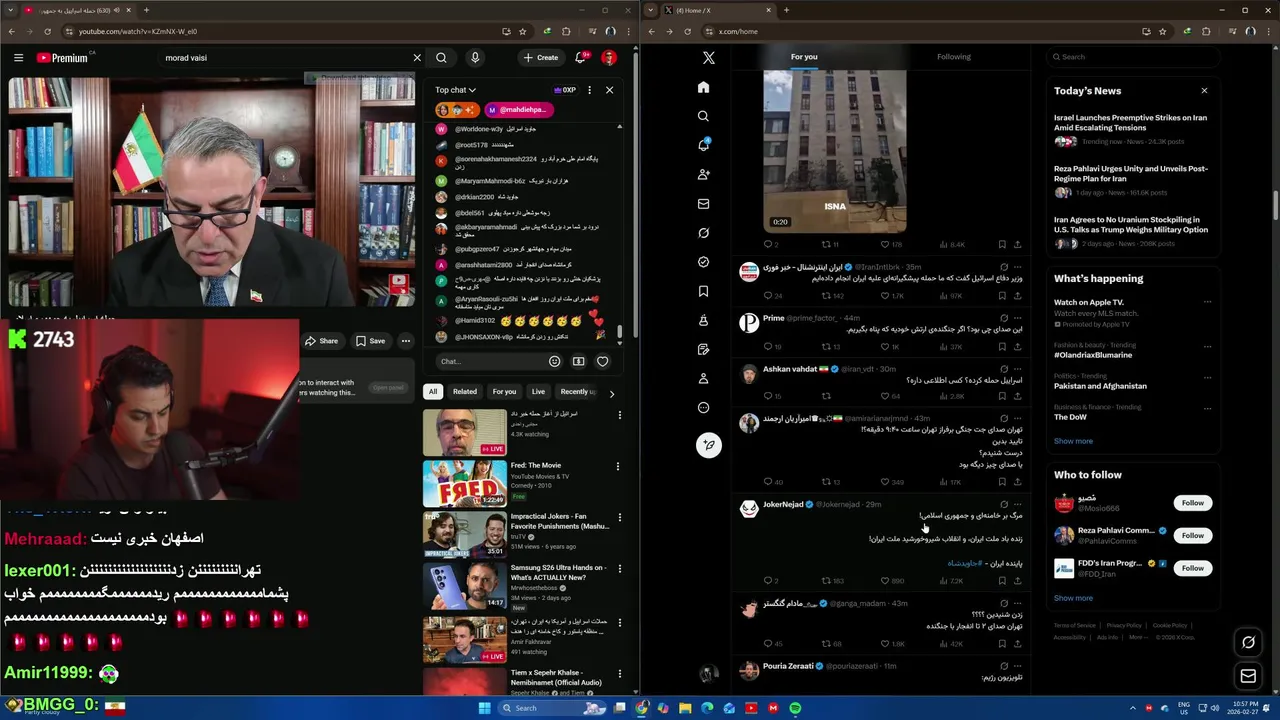This screenshot has width=1280, height=720.
Task: Close the live chat panel
Action: [x=609, y=90]
